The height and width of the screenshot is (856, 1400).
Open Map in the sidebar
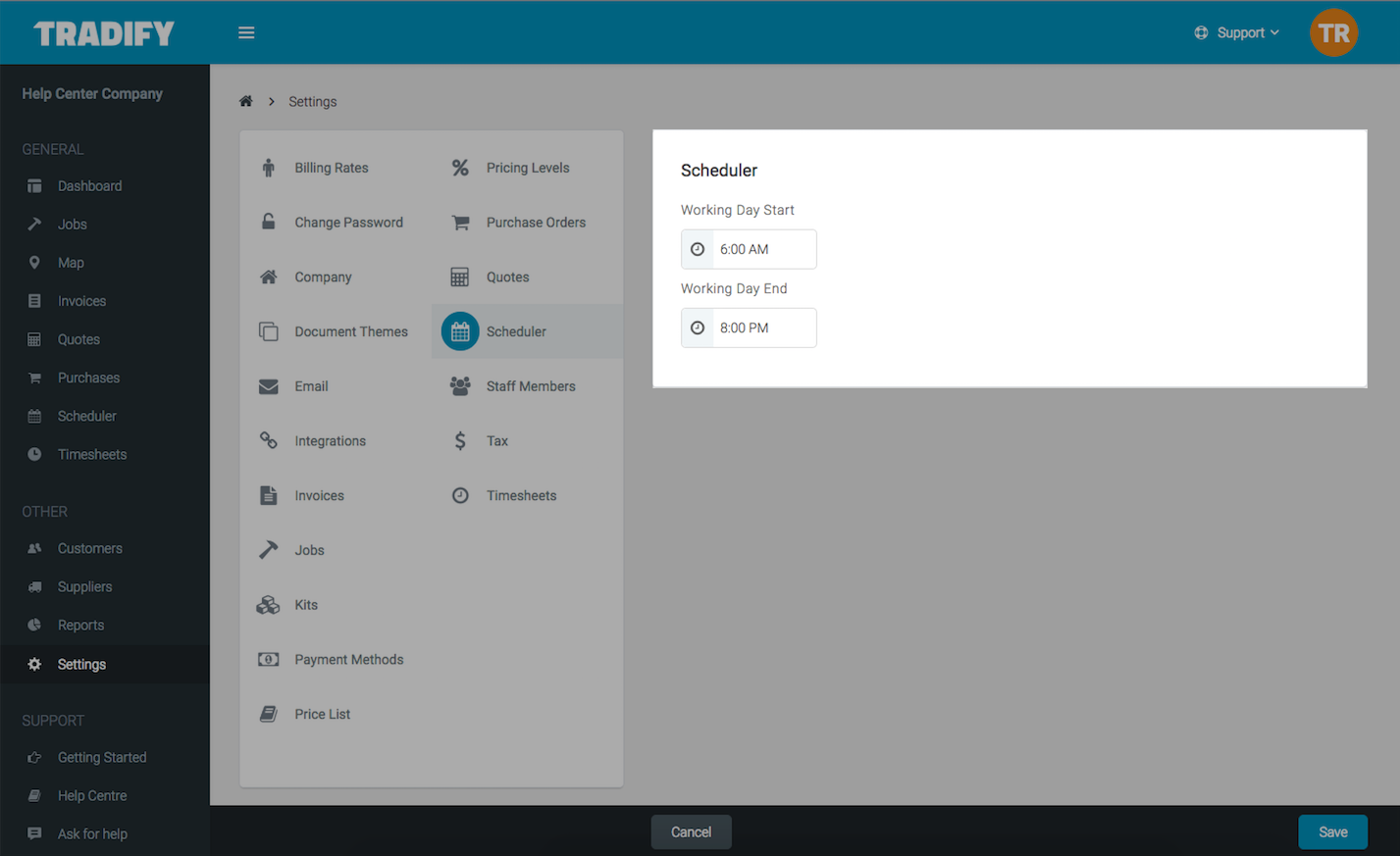[x=104, y=262]
